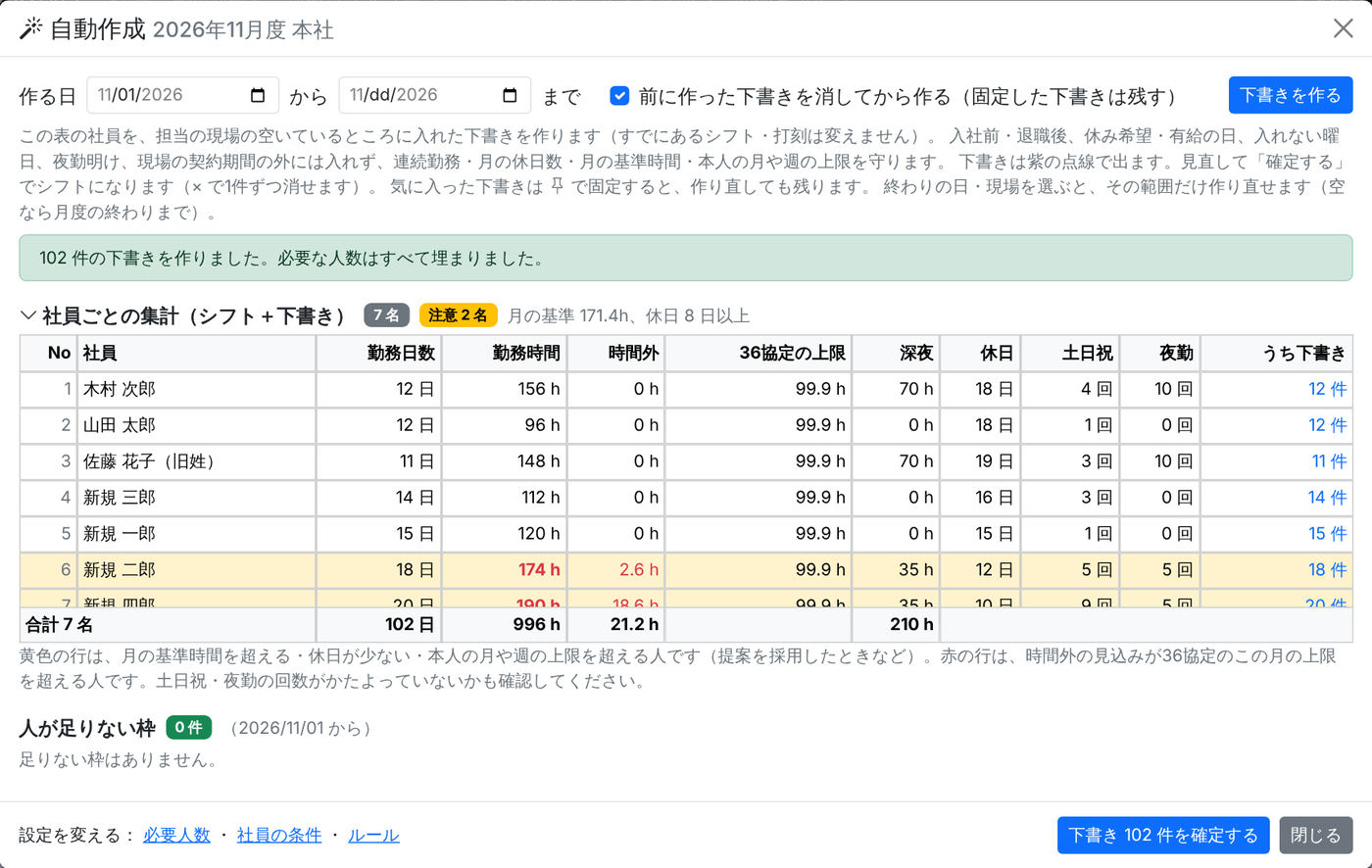Image resolution: width=1372 pixels, height=868 pixels.
Task: Open calendar picker for the end date field
Action: [x=510, y=96]
